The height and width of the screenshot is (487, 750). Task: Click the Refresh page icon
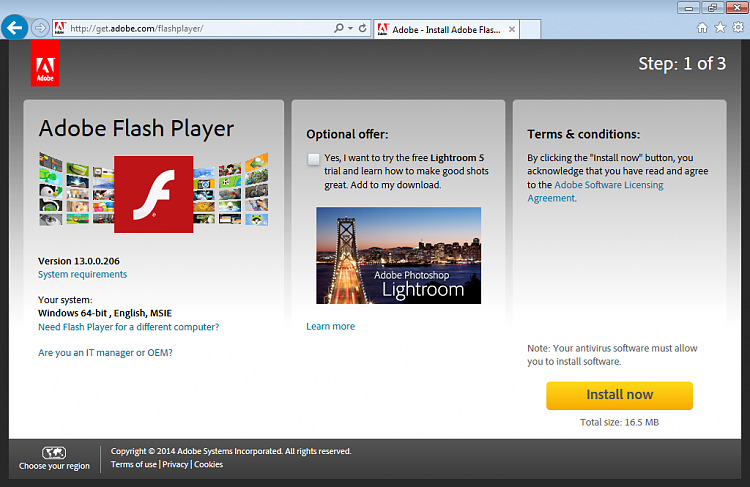coord(363,28)
